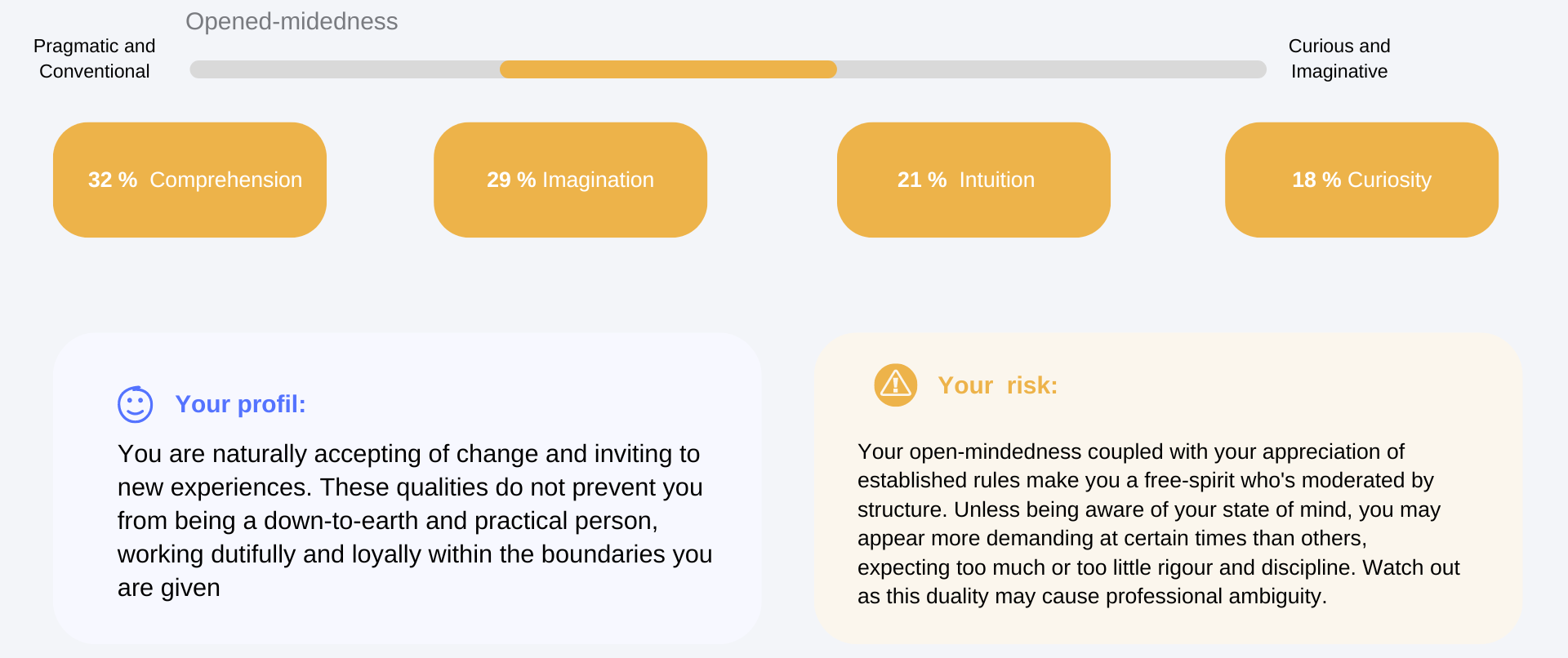The width and height of the screenshot is (1568, 658).
Task: Click the 32 % figure in Comprehension
Action: point(113,180)
